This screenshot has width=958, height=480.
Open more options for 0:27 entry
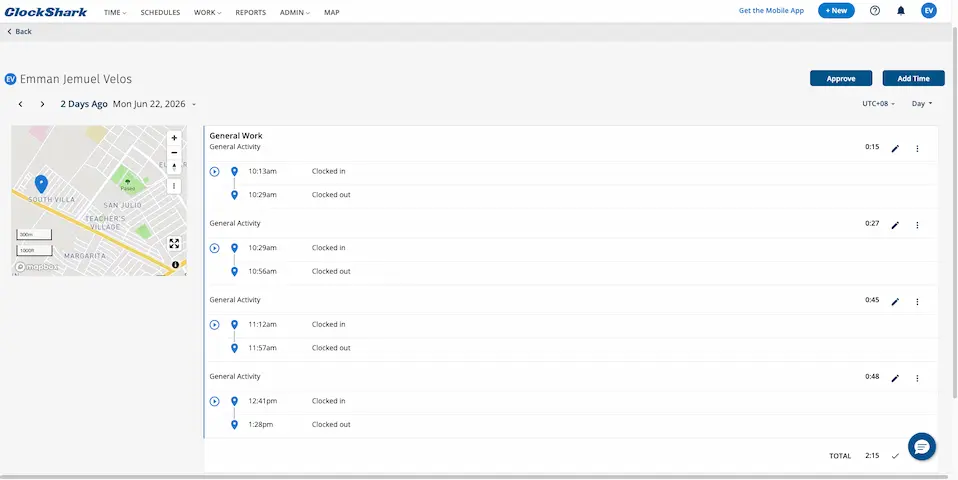tap(917, 225)
